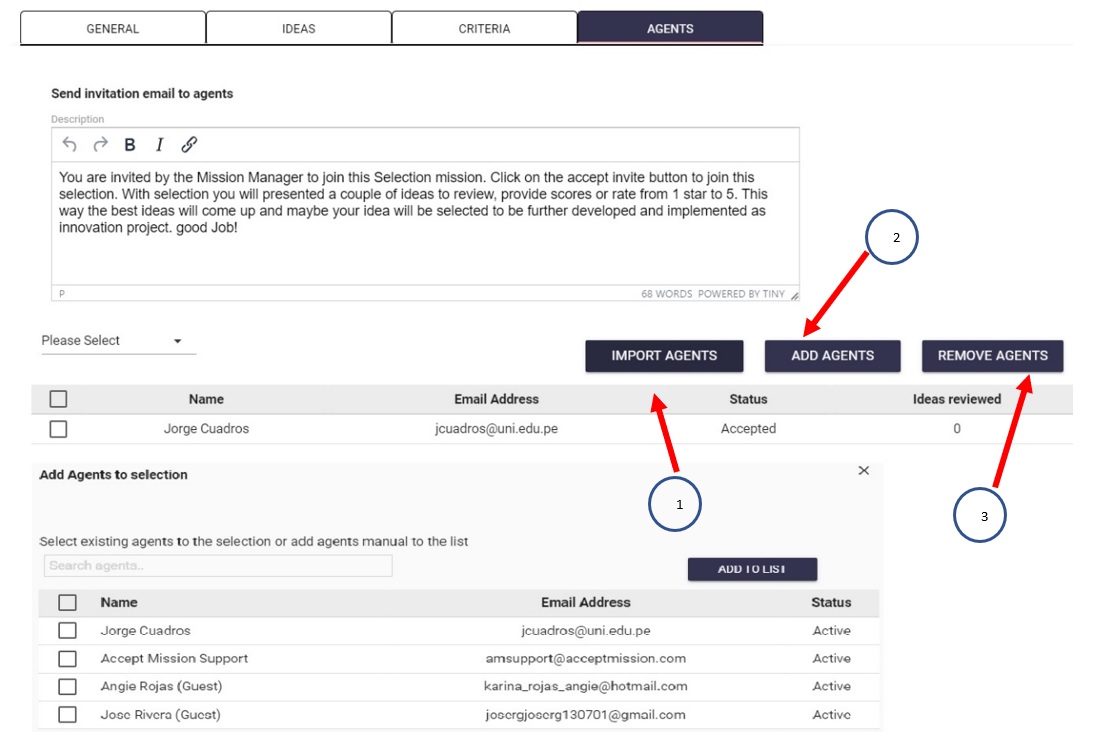Click the Redo icon in editor toolbar
This screenshot has height=732, width=1098.
click(x=100, y=145)
